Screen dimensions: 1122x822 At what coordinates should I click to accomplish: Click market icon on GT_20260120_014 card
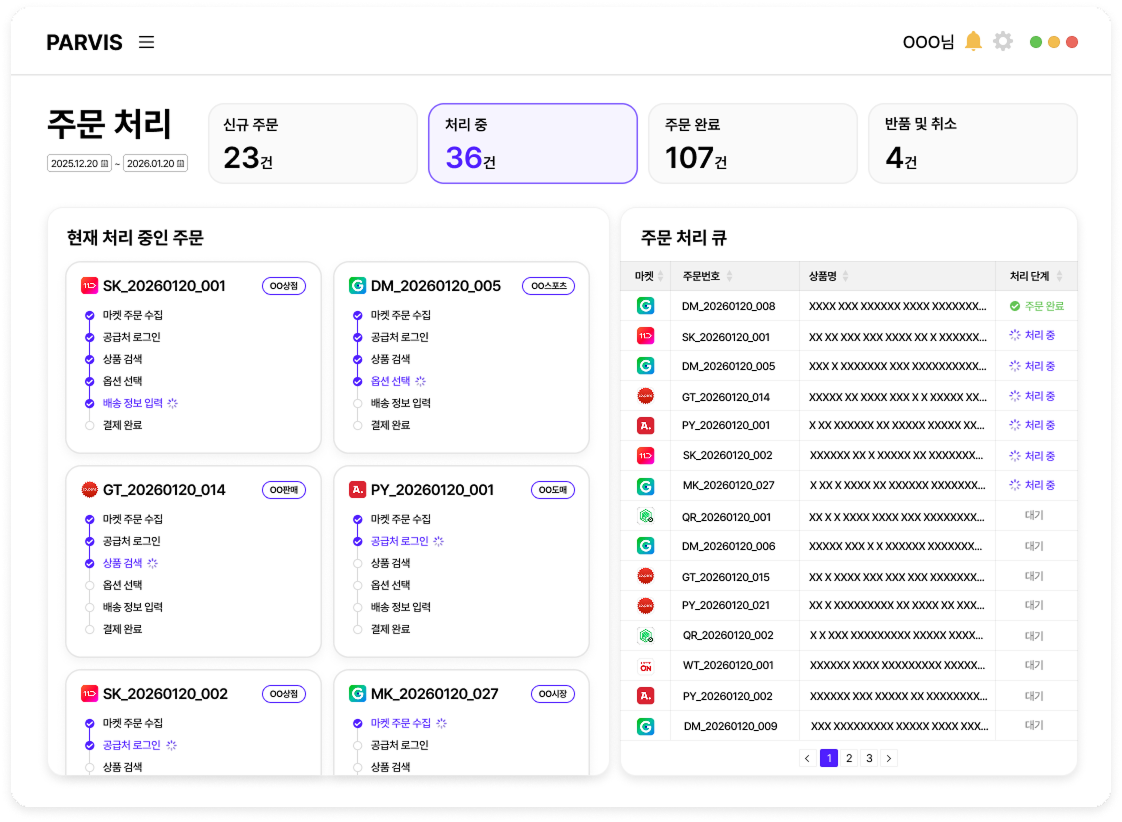[x=89, y=489]
